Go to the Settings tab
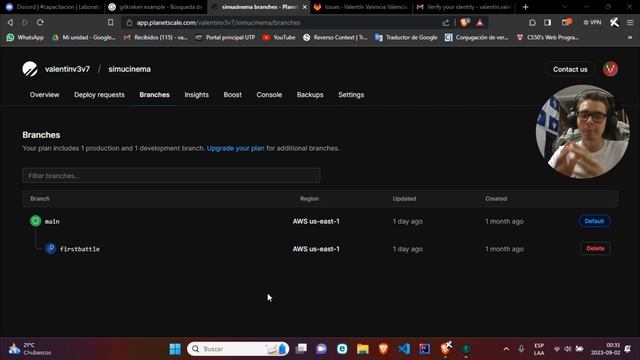640x360 pixels. coord(351,95)
